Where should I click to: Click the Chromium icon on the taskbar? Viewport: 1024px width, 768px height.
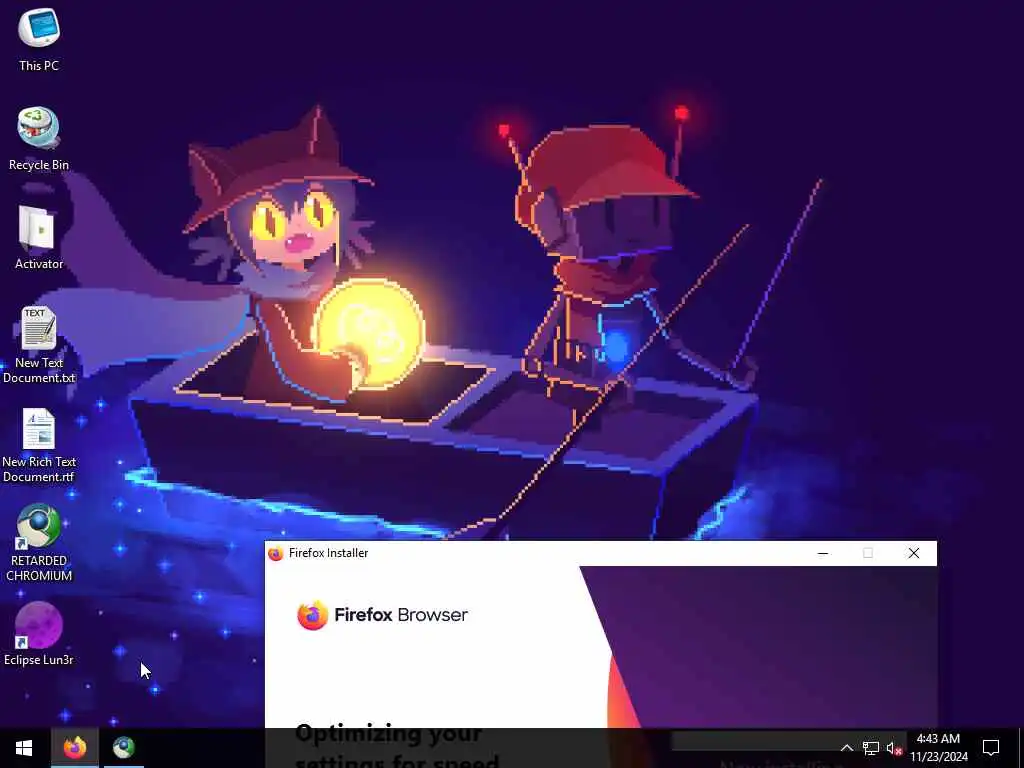123,748
